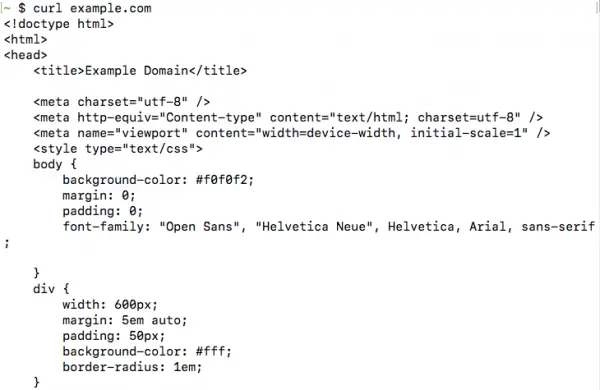600x390 pixels.
Task: Click the opening <html> tag
Action: click(26, 39)
